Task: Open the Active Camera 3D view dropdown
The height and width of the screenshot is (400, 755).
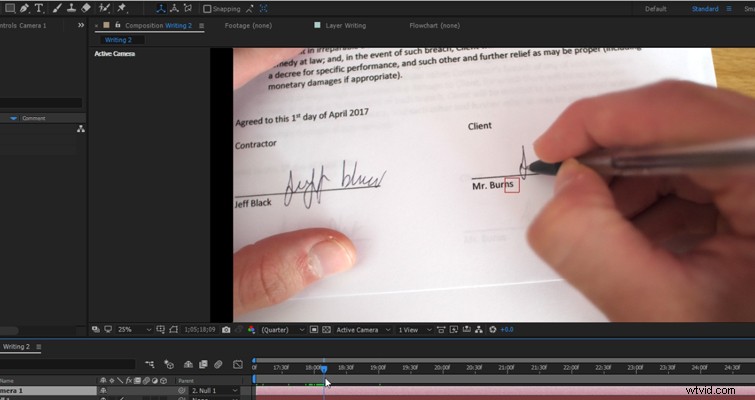Action: tap(364, 330)
